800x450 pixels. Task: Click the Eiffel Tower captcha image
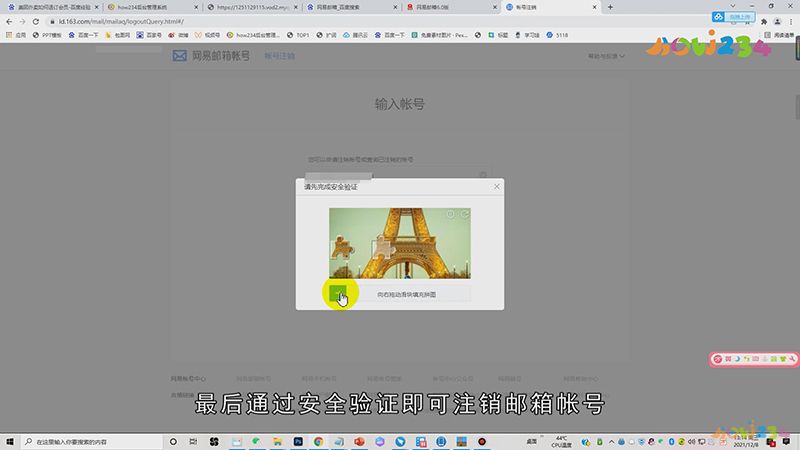click(399, 243)
